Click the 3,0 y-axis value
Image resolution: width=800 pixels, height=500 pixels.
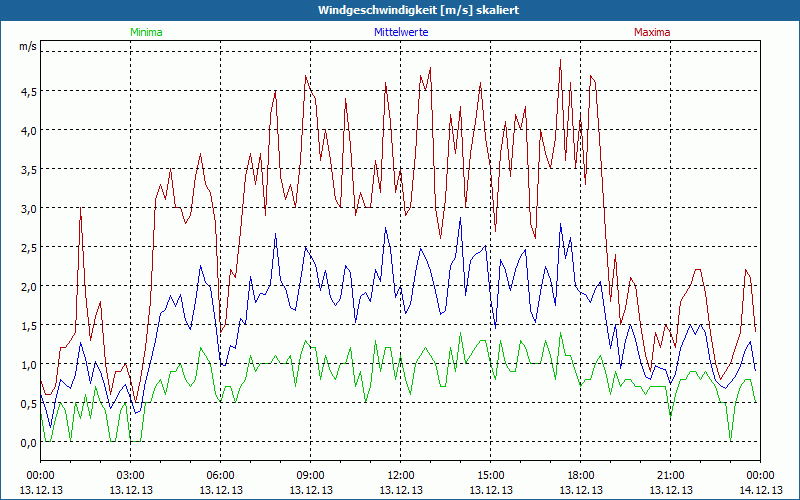pyautogui.click(x=29, y=209)
